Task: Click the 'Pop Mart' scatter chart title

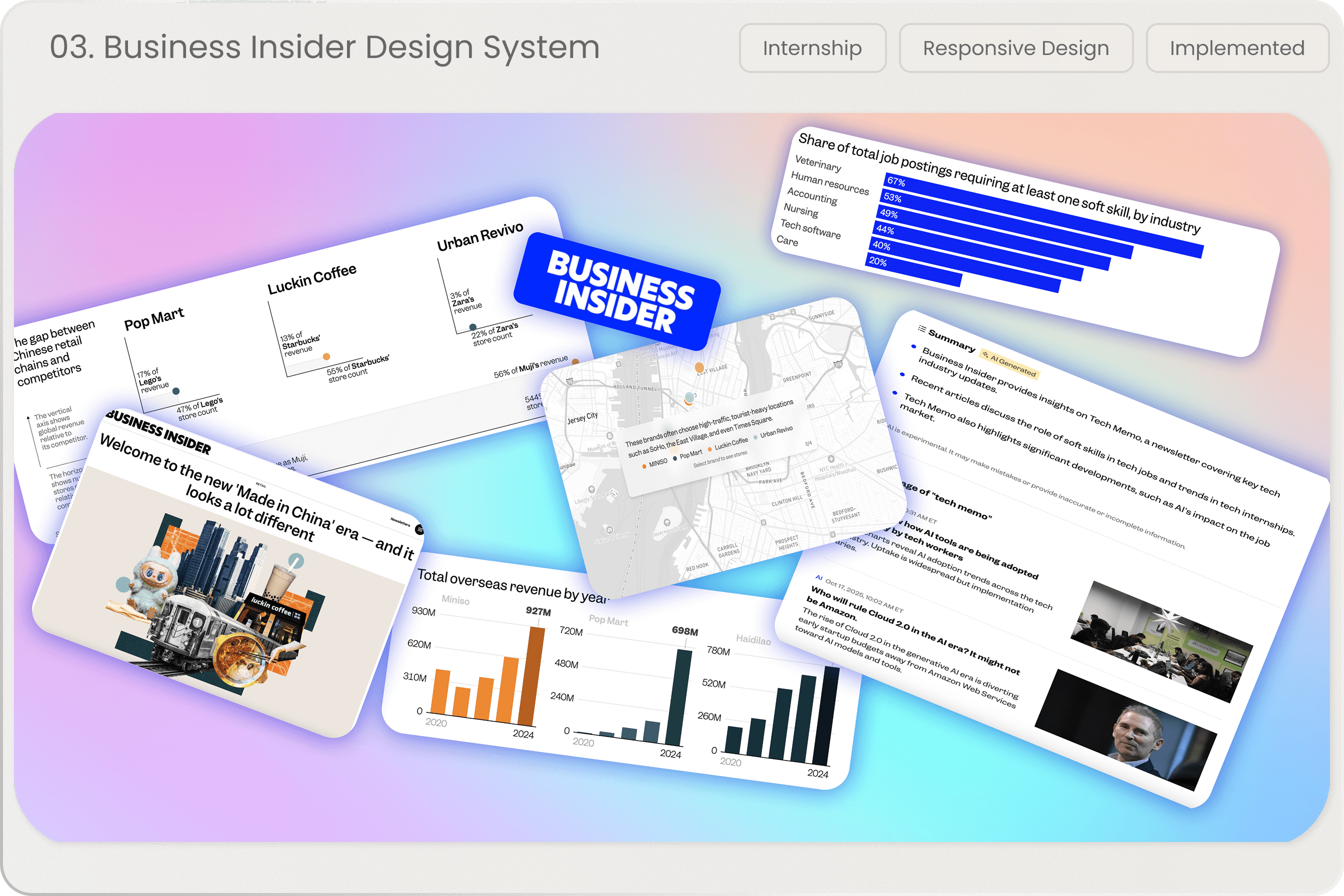Action: pyautogui.click(x=154, y=319)
